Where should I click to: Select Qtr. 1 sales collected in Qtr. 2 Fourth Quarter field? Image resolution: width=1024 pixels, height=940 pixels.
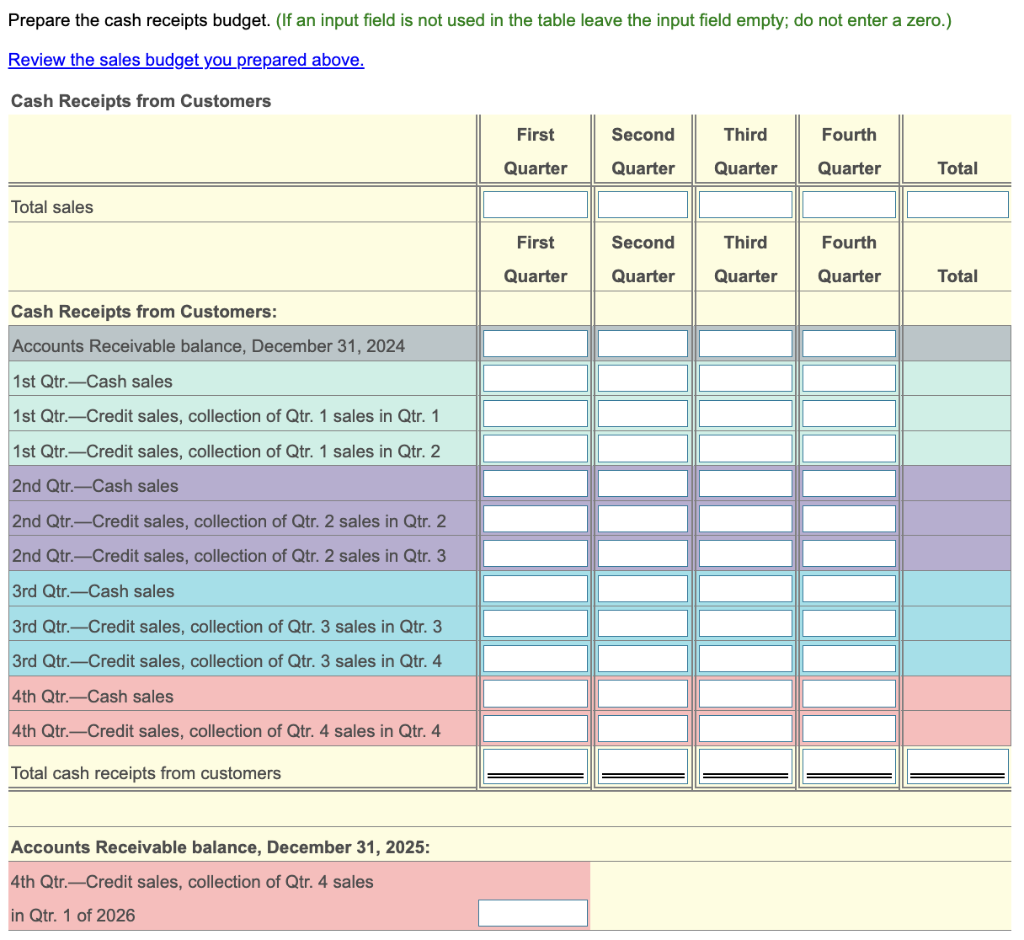coord(848,449)
